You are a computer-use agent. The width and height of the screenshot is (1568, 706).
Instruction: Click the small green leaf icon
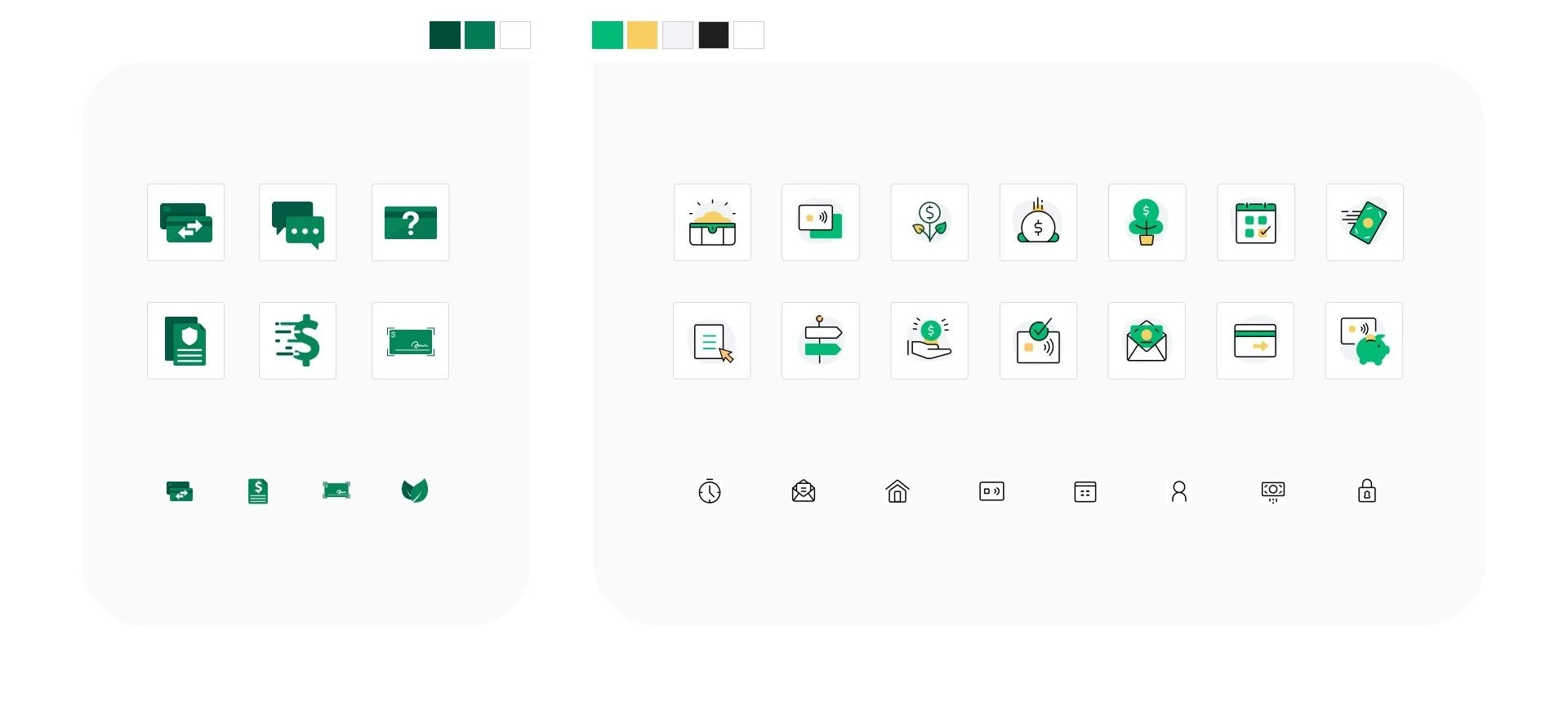[415, 491]
